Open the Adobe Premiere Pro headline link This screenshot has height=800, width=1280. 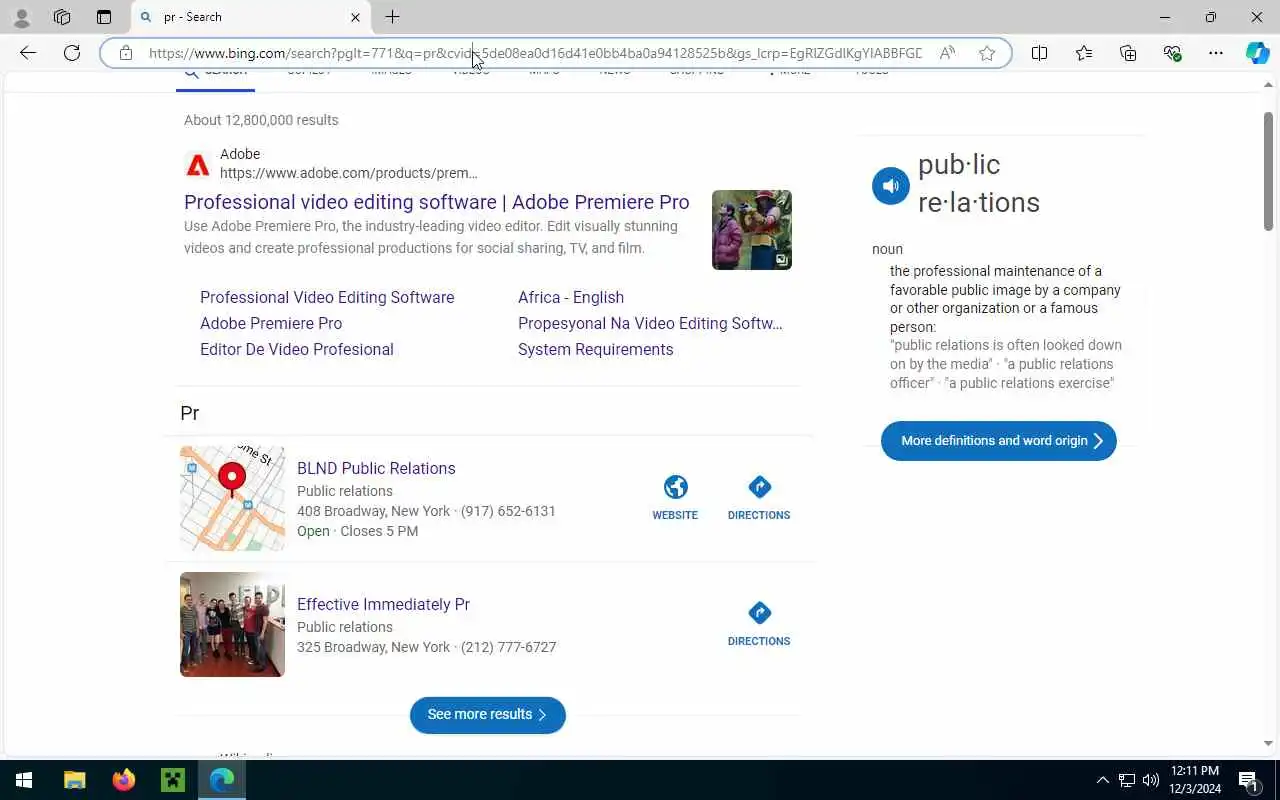coord(436,202)
